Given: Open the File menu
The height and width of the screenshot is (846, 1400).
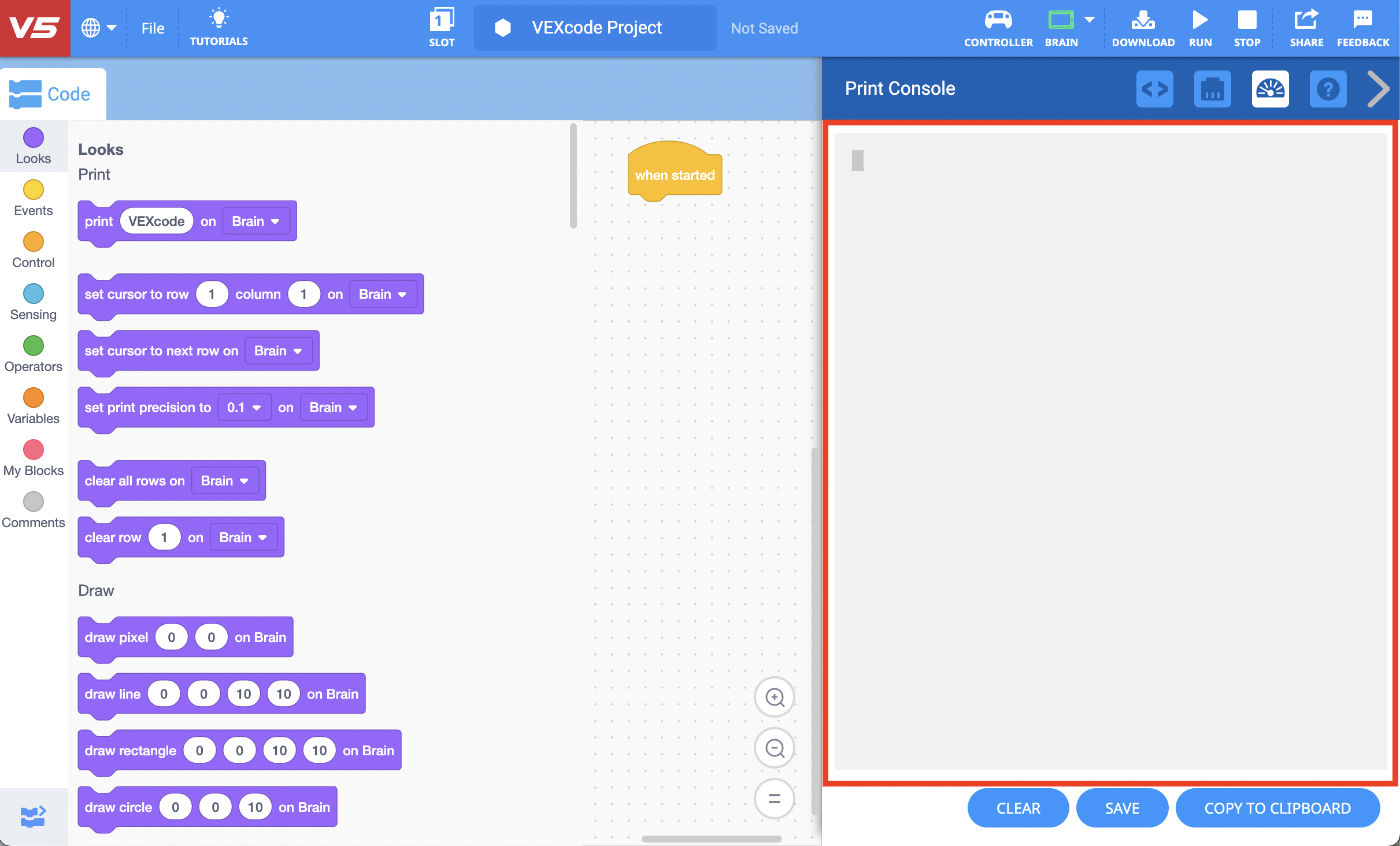Looking at the screenshot, I should tap(151, 27).
